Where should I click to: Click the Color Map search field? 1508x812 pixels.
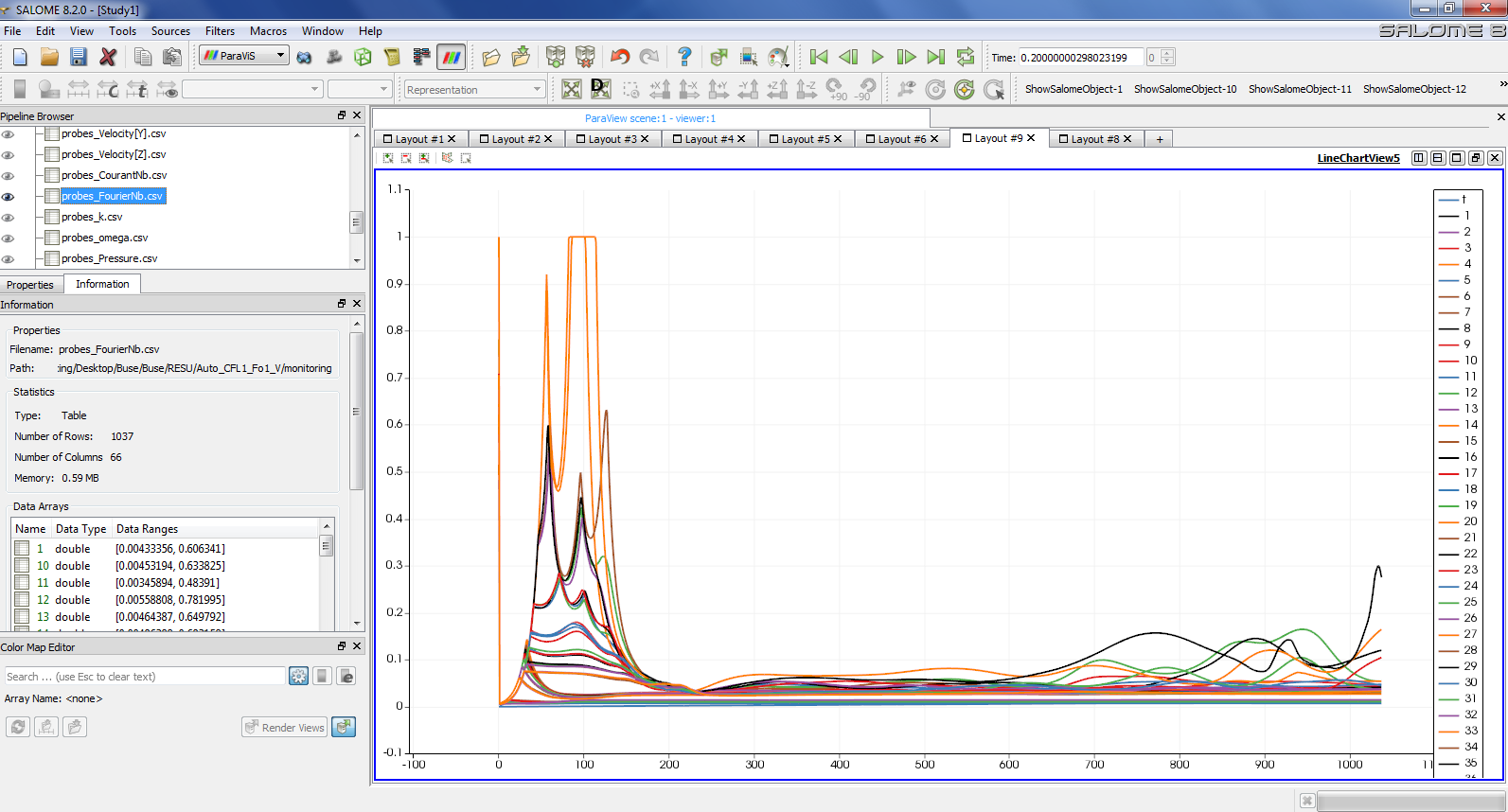point(145,677)
